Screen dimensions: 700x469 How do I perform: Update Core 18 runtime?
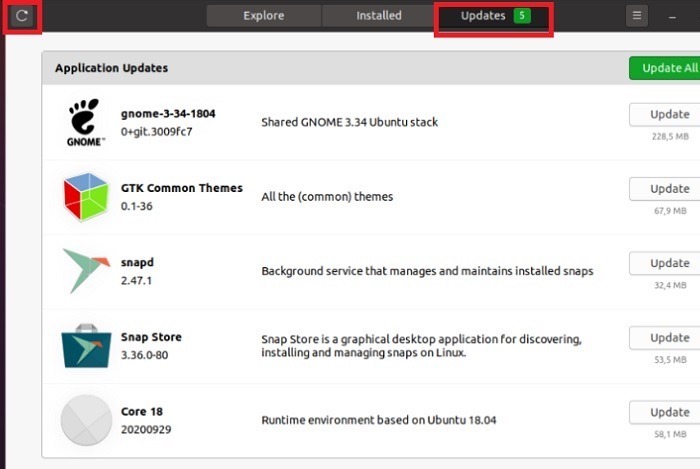pos(665,412)
